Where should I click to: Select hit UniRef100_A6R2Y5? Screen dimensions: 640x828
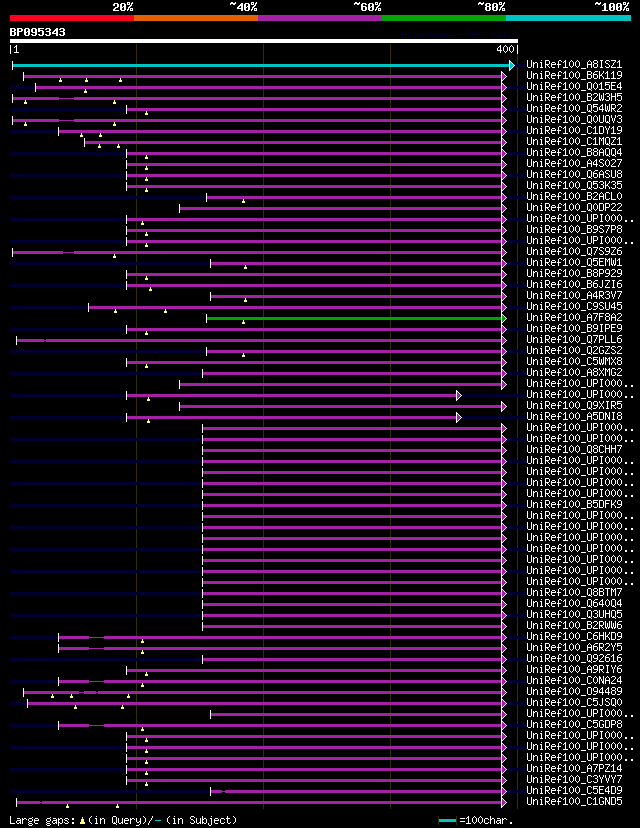coord(574,647)
